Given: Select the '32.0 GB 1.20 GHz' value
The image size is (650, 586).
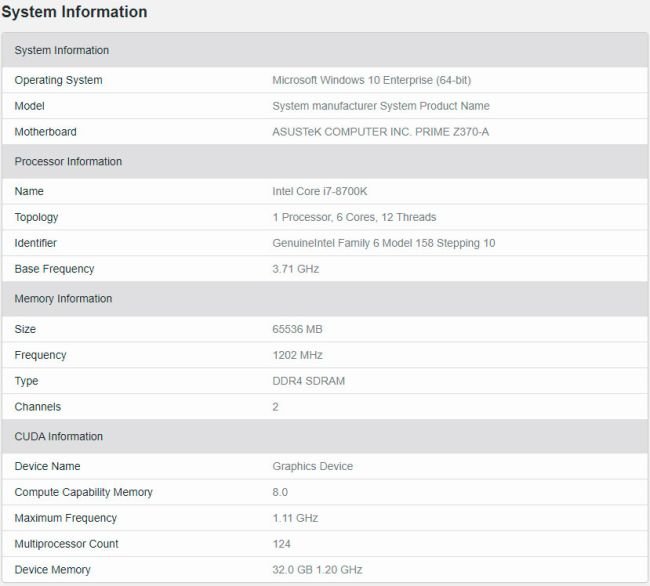Looking at the screenshot, I should (318, 570).
